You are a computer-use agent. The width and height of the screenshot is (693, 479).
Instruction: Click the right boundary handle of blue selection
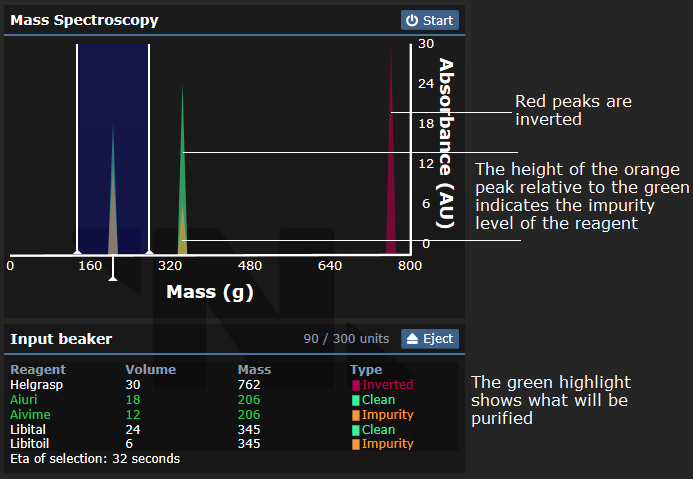coord(149,251)
